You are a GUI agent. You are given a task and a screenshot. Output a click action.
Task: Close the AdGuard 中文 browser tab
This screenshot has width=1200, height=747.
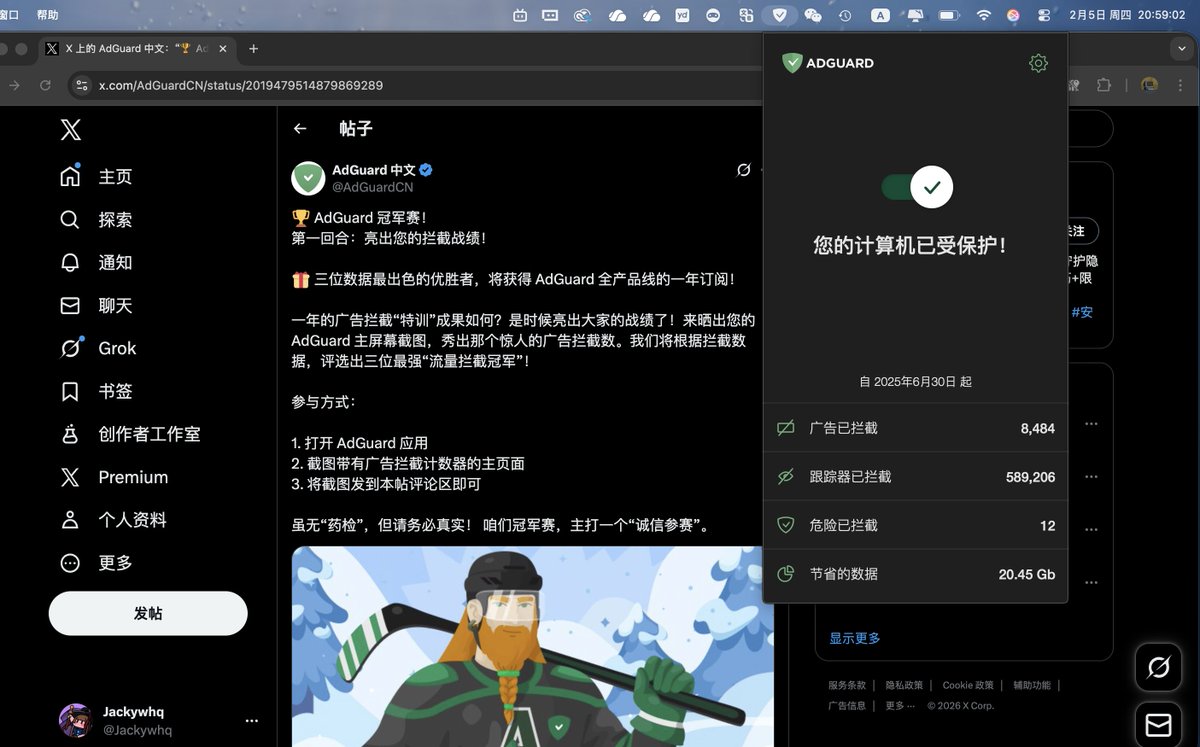click(222, 48)
